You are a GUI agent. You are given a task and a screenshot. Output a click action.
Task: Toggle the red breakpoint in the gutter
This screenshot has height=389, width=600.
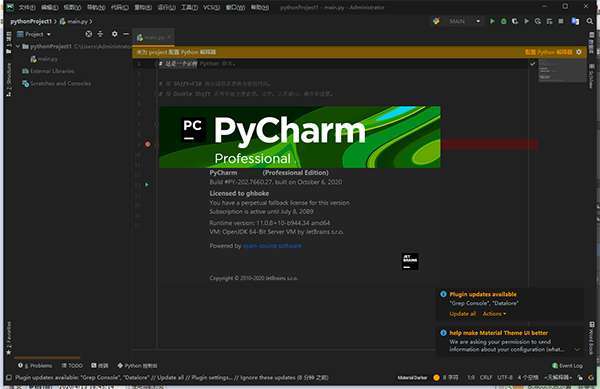tap(148, 144)
